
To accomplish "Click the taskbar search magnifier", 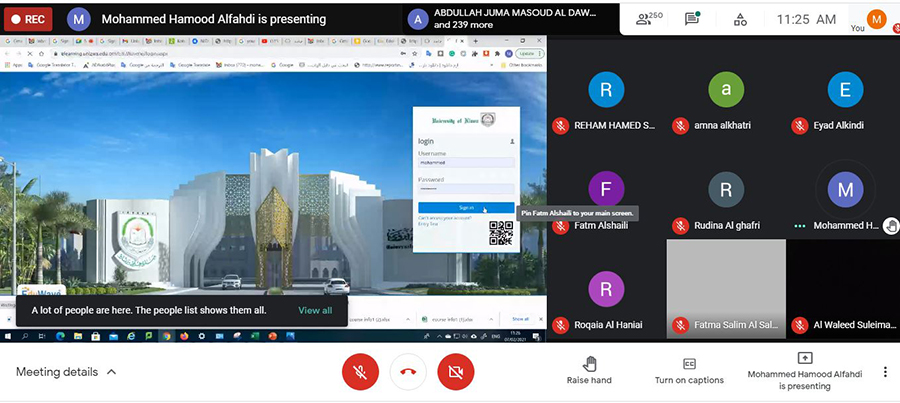I will pos(25,336).
